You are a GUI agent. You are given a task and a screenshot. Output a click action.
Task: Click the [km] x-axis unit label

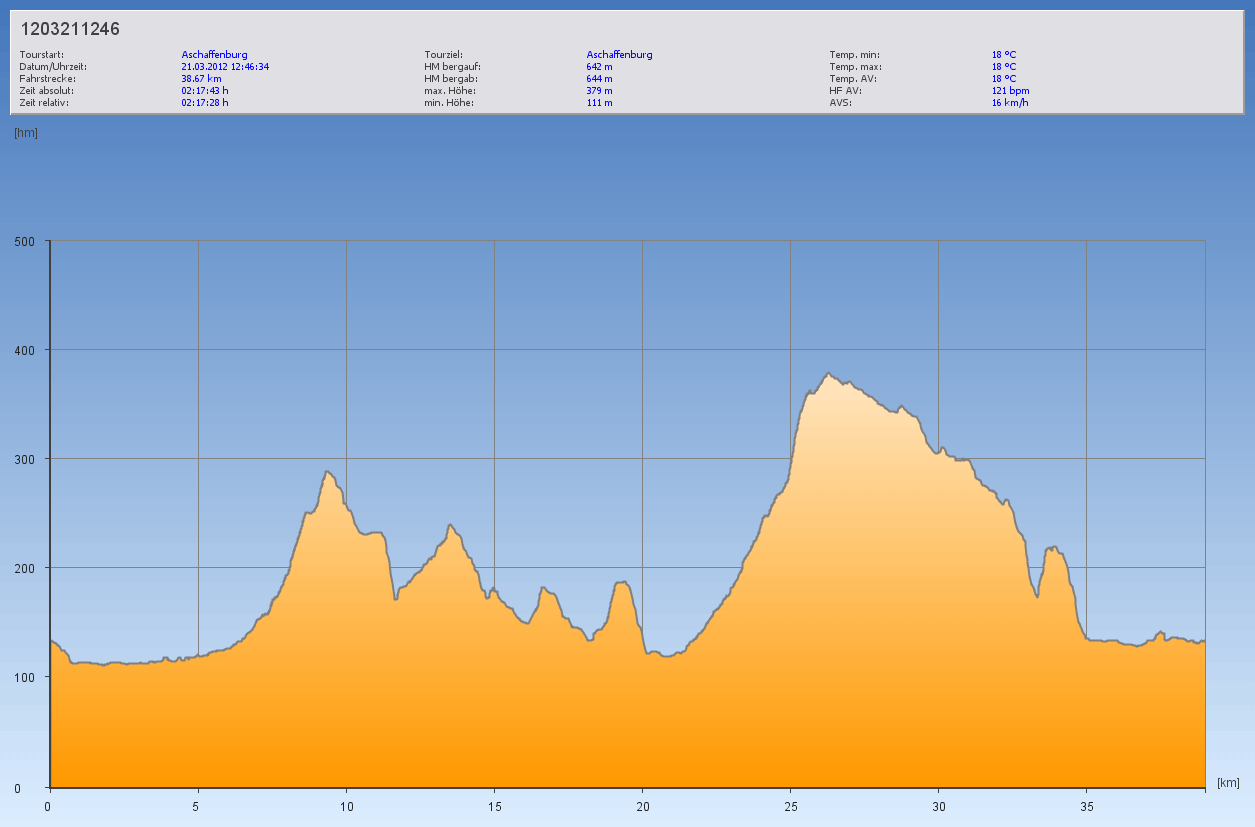pos(1228,782)
